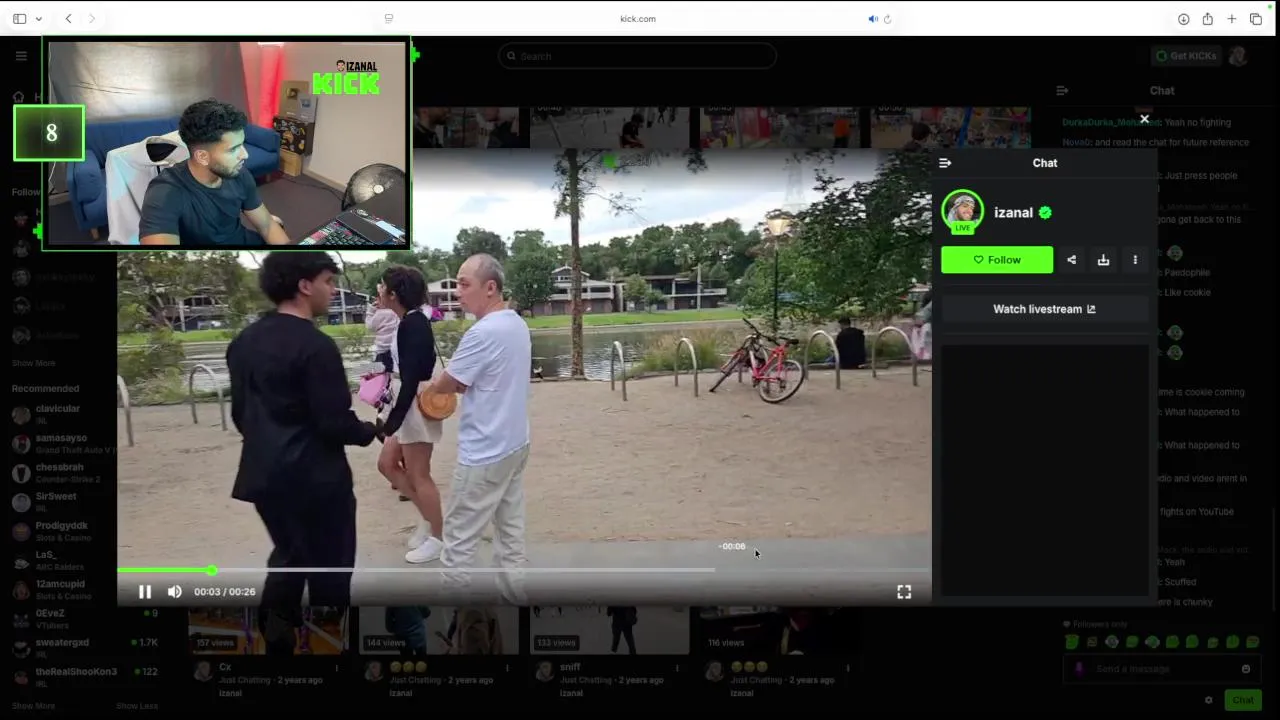Go back in Safari

pyautogui.click(x=68, y=19)
